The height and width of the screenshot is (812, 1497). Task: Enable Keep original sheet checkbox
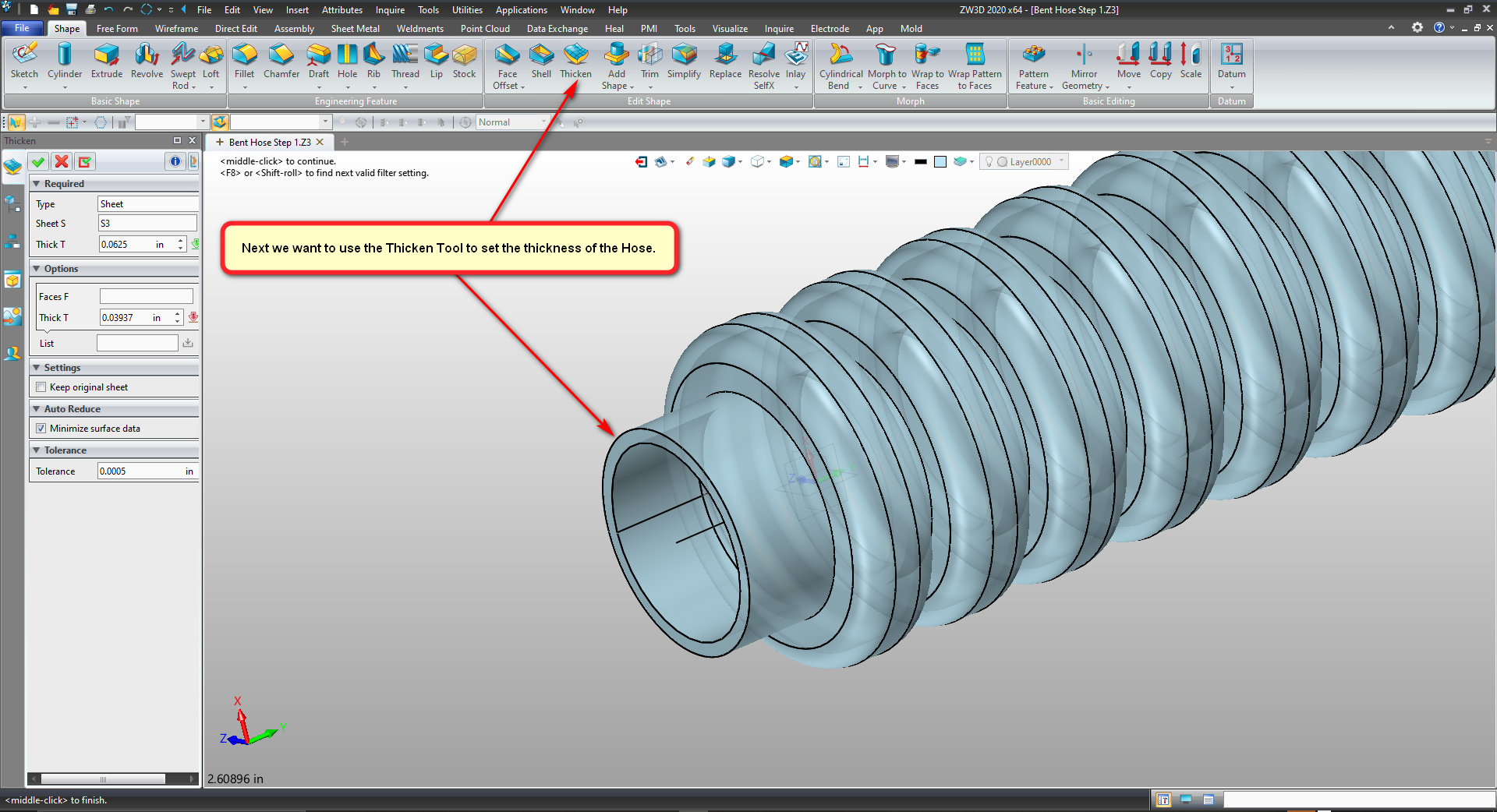pos(41,387)
